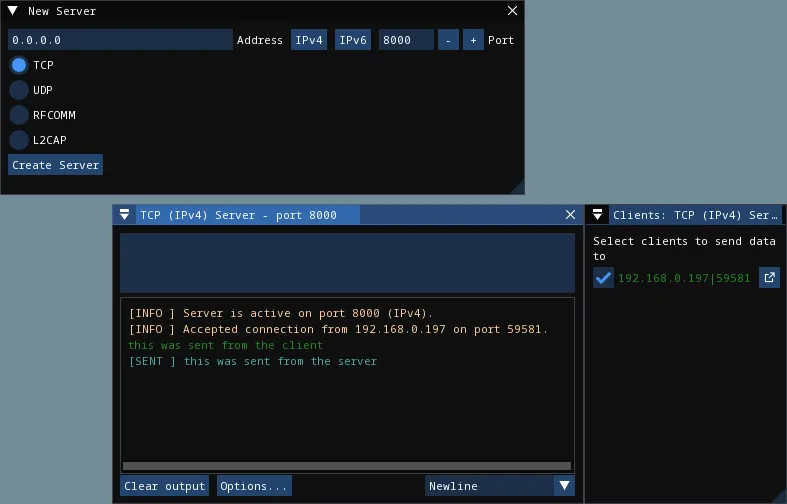The height and width of the screenshot is (504, 787).
Task: Click the port field showing 8000
Action: point(406,40)
